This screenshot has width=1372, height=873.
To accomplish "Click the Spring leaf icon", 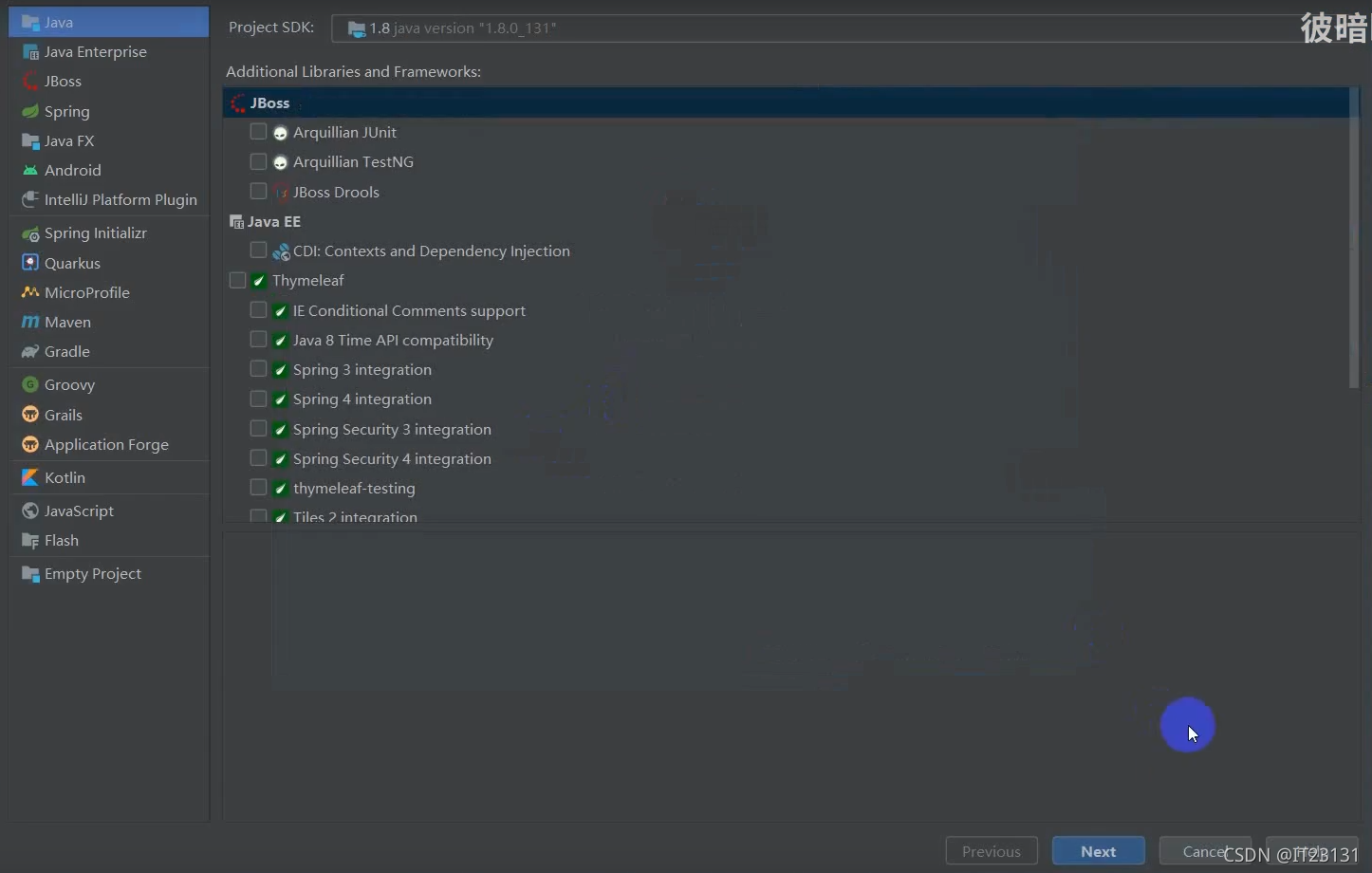I will tap(30, 111).
